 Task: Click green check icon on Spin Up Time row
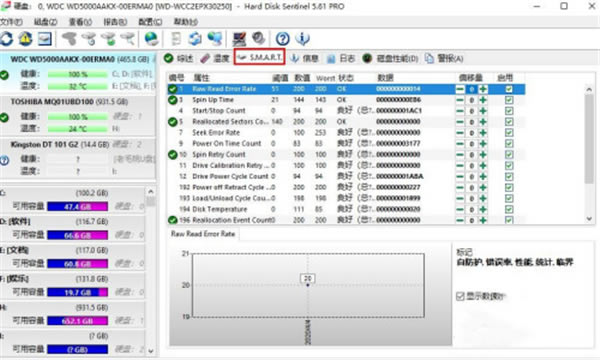click(173, 100)
